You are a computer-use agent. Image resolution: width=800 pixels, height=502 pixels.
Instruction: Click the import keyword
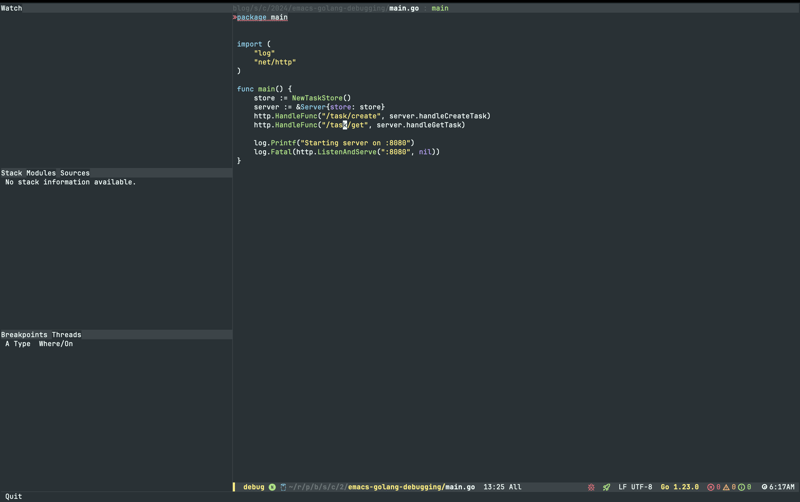[249, 44]
